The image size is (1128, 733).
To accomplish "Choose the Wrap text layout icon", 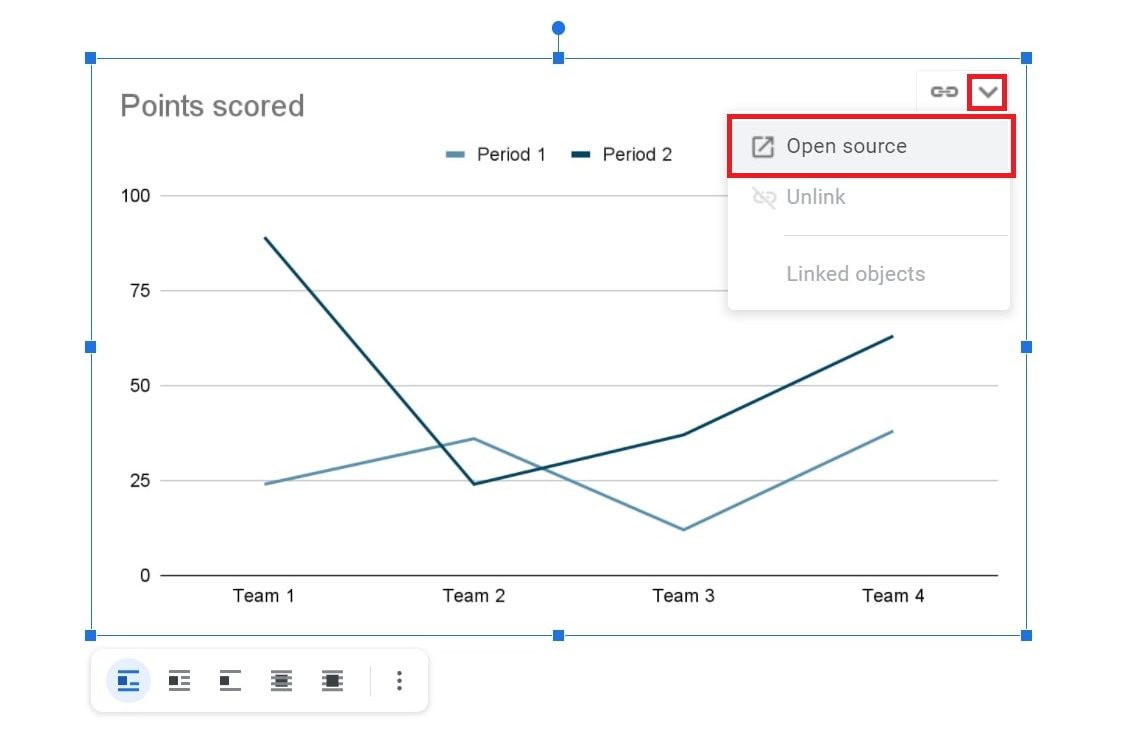I will [x=179, y=681].
